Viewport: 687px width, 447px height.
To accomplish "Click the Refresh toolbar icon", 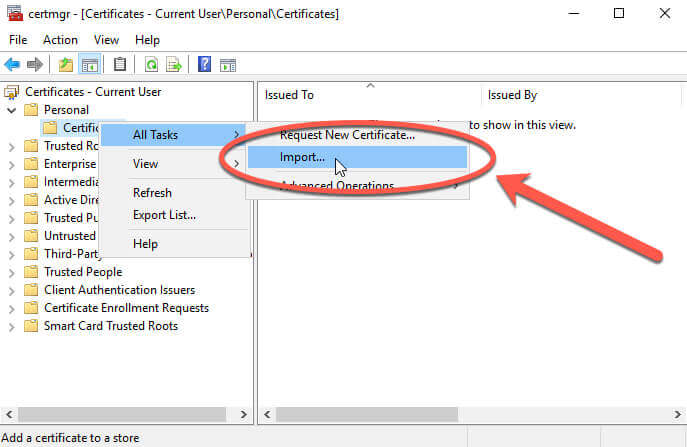I will 152,65.
